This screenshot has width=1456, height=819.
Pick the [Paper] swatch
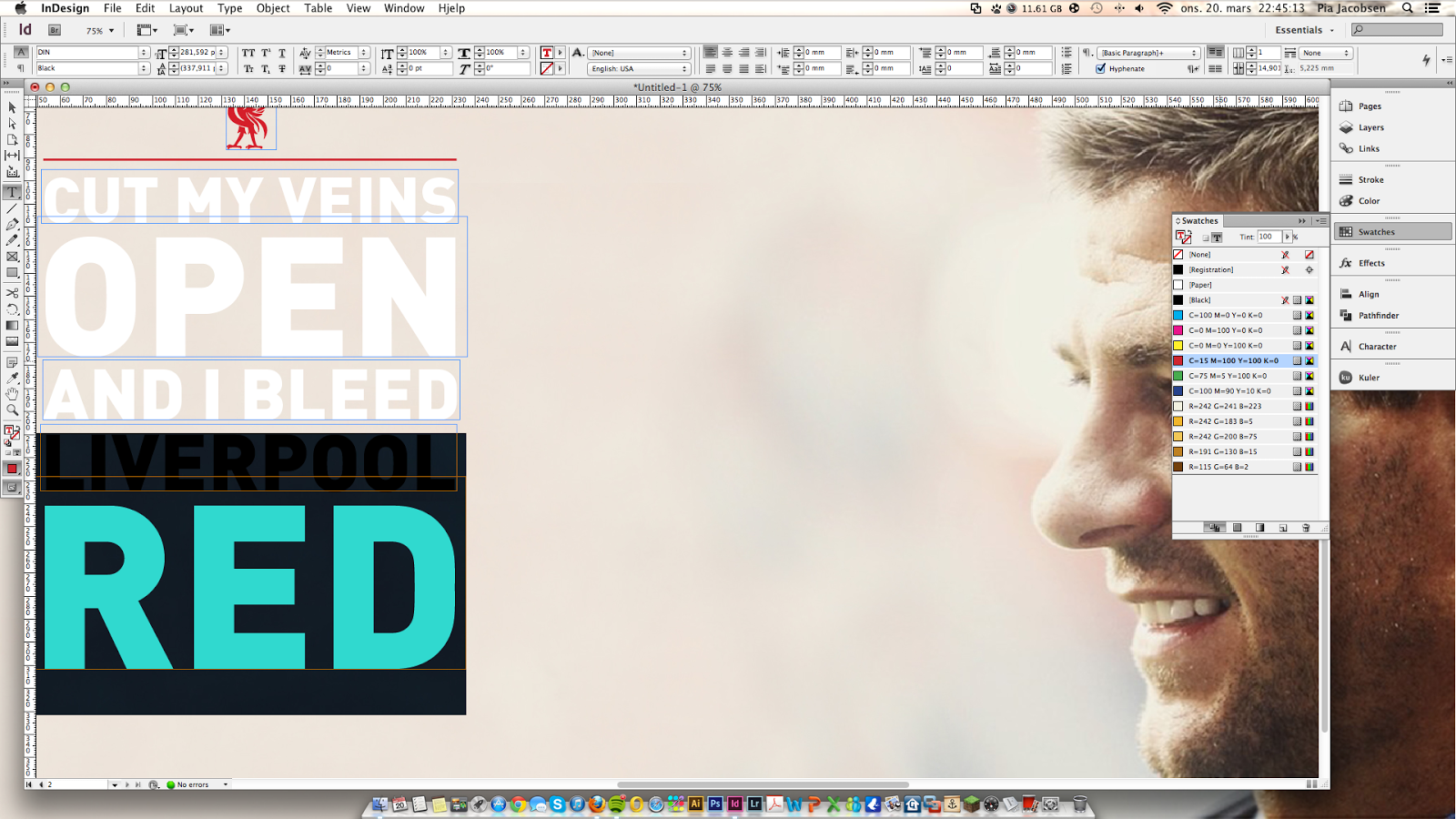click(x=1245, y=285)
